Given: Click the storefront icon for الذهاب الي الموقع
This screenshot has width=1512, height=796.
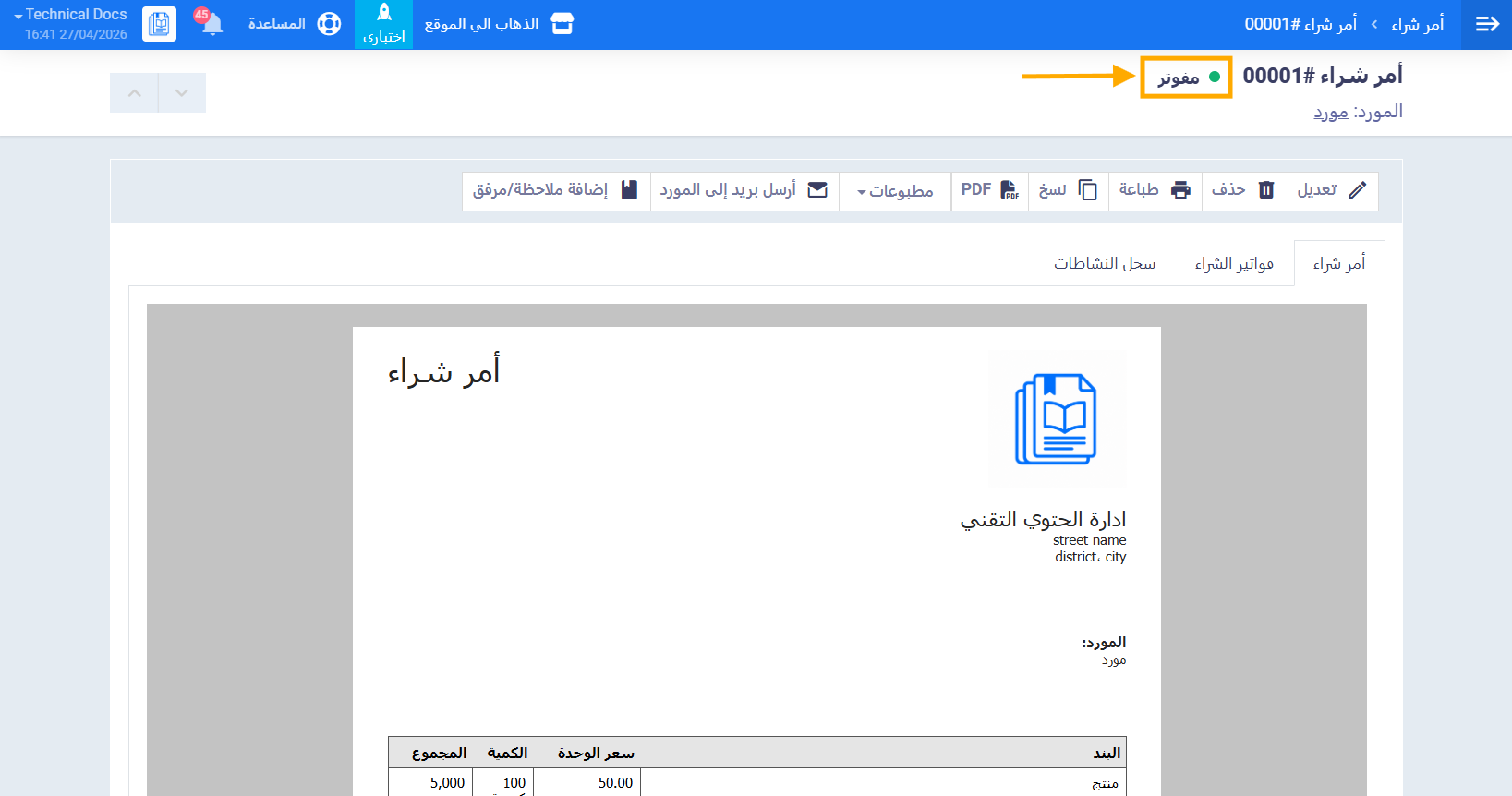Looking at the screenshot, I should coord(562,24).
